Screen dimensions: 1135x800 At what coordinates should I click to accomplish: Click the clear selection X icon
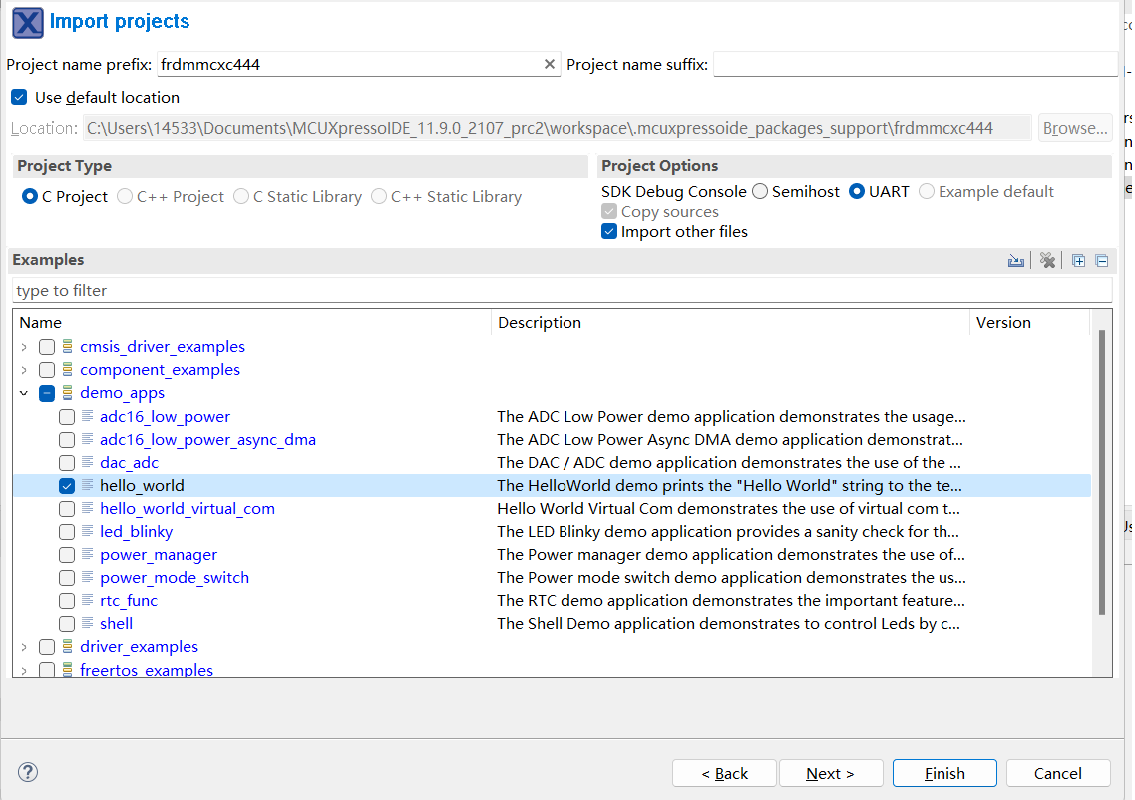tap(1047, 261)
